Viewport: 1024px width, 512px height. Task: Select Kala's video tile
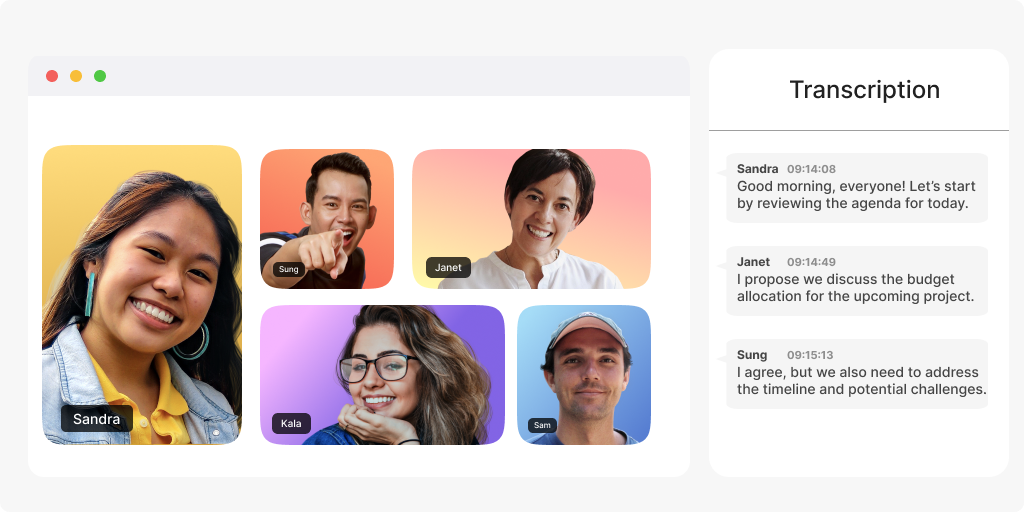coord(382,375)
